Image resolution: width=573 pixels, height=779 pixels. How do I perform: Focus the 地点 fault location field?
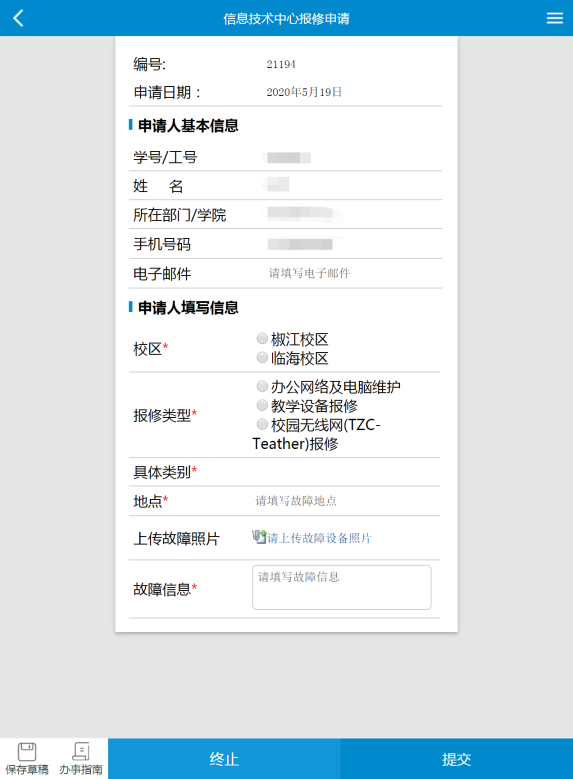click(346, 501)
